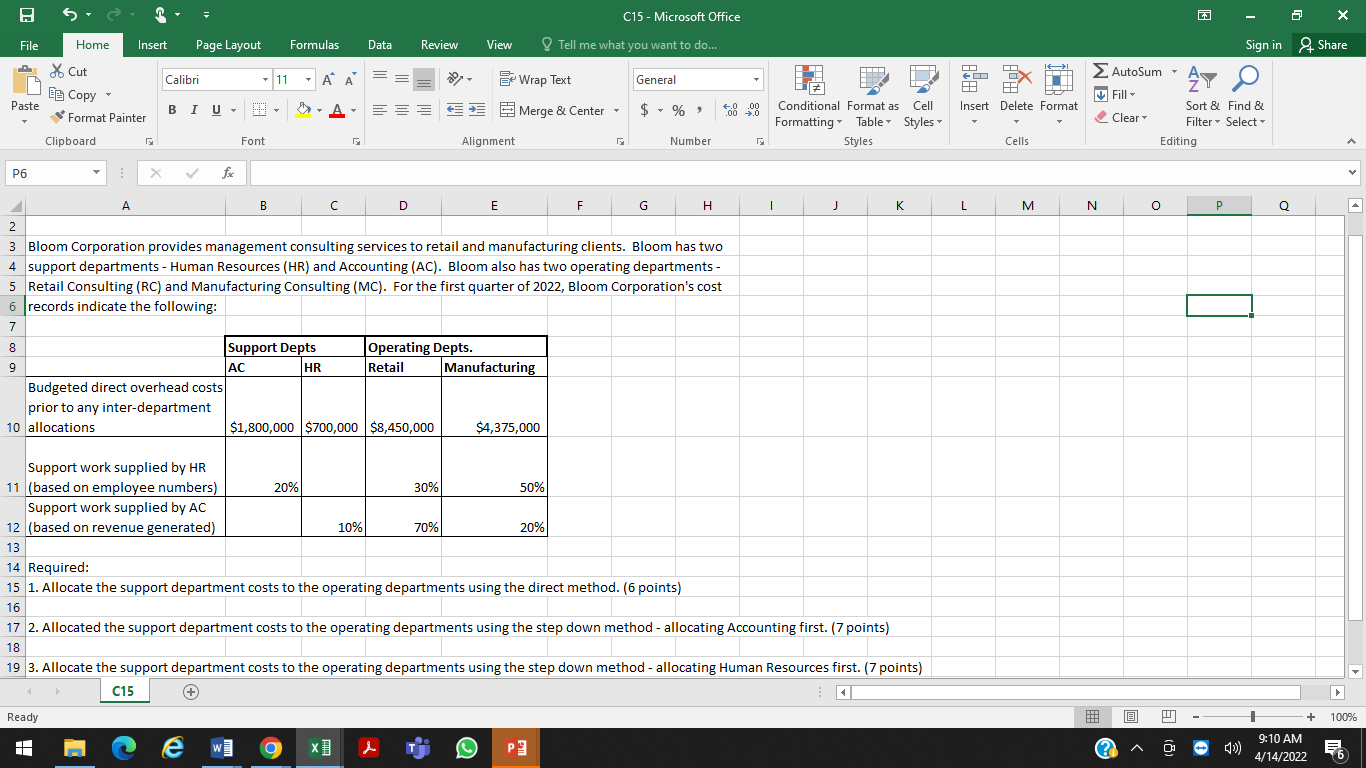Open Conditional Formatting options
Viewport: 1366px width, 768px height.
808,95
